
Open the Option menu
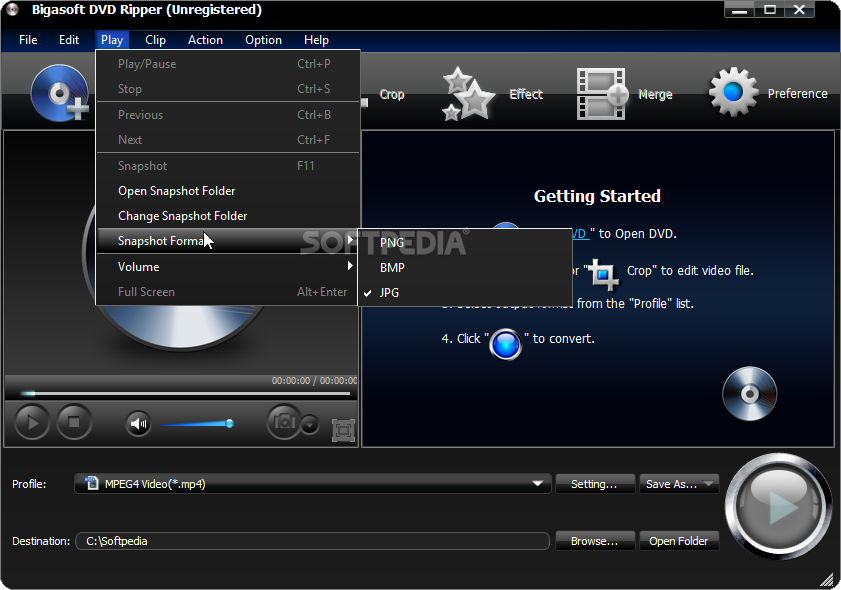tap(263, 40)
